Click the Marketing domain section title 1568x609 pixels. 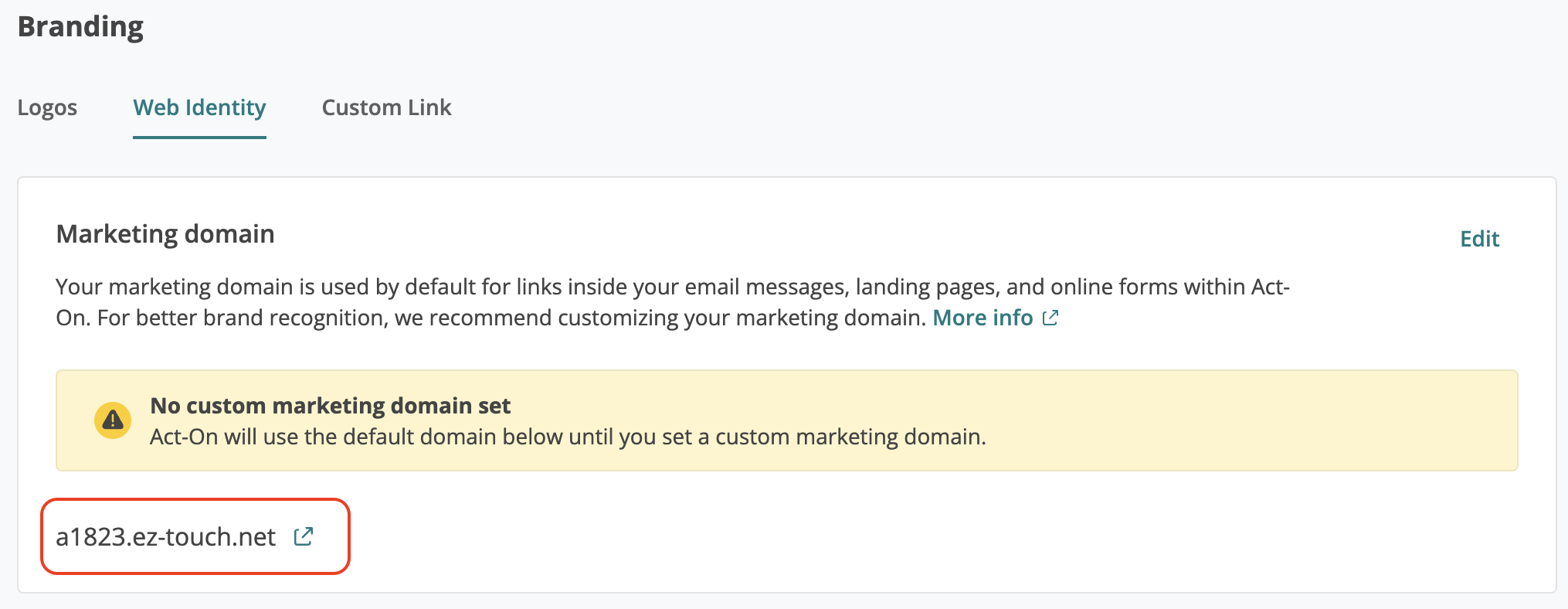pyautogui.click(x=165, y=234)
